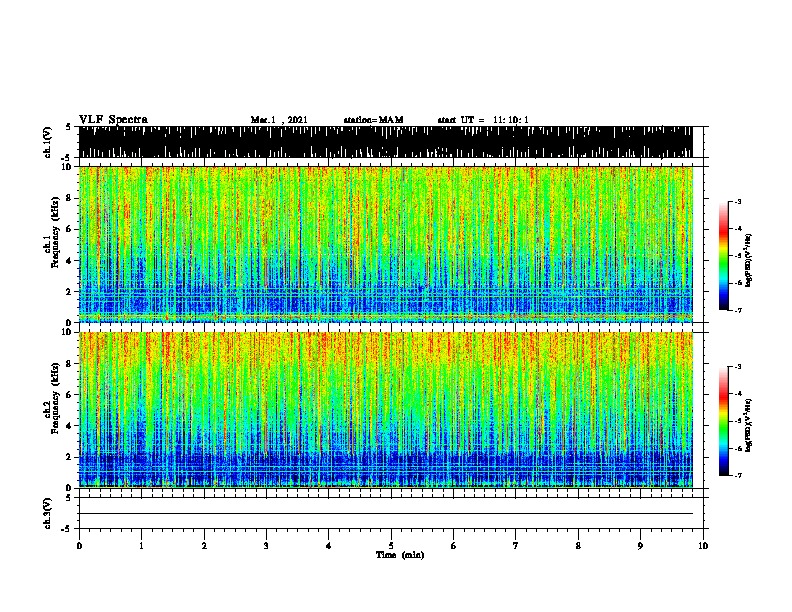This screenshot has height=612, width=792.
Task: Click the ch.1 color bar log(PSD) label
Action: tap(749, 260)
